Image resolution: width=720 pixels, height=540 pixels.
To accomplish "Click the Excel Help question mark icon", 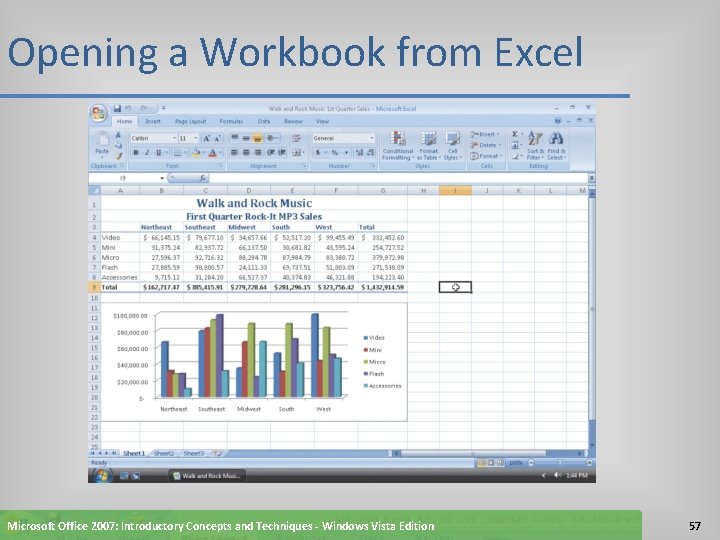I will coord(558,121).
